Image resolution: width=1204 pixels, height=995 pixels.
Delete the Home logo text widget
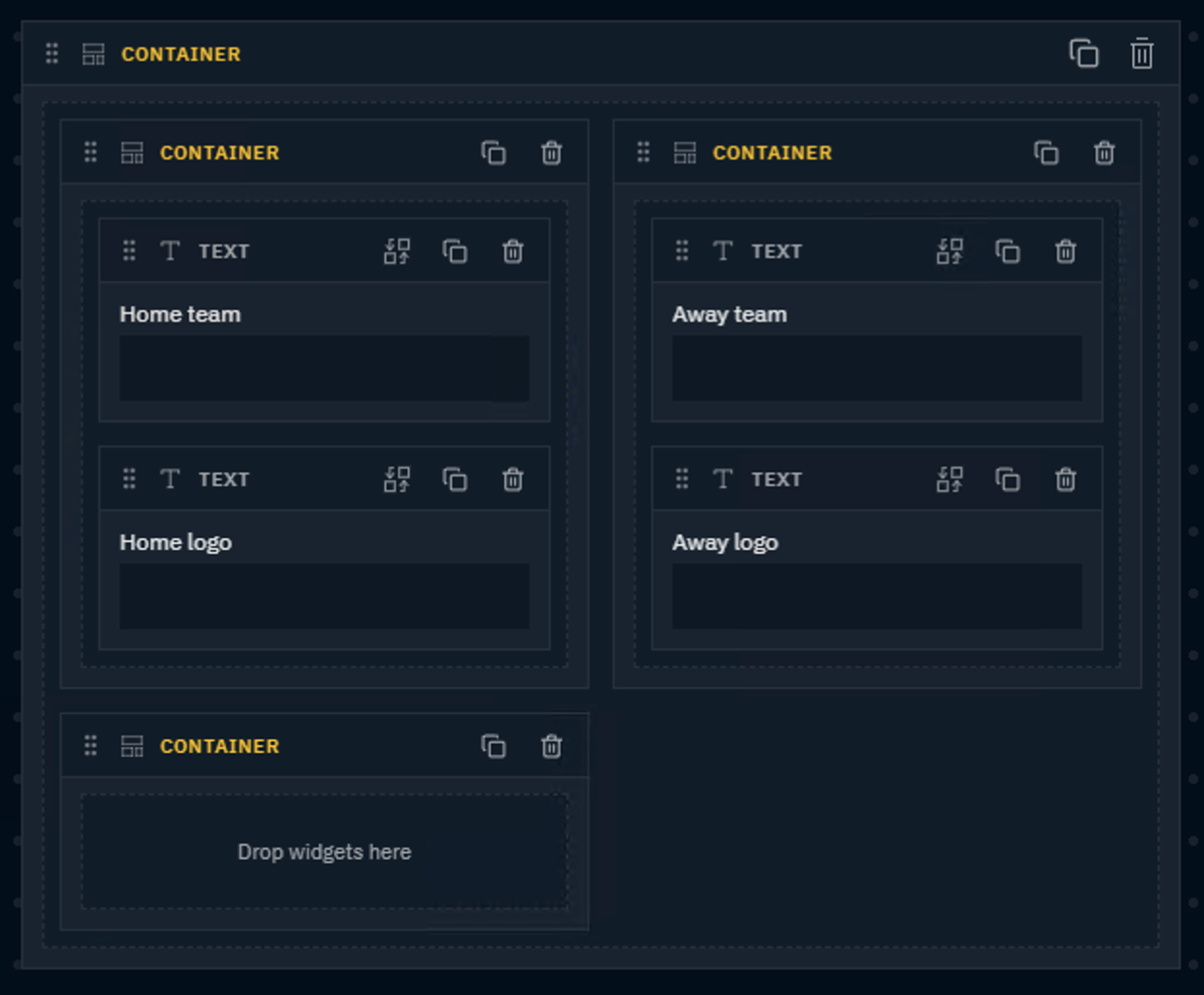(513, 479)
